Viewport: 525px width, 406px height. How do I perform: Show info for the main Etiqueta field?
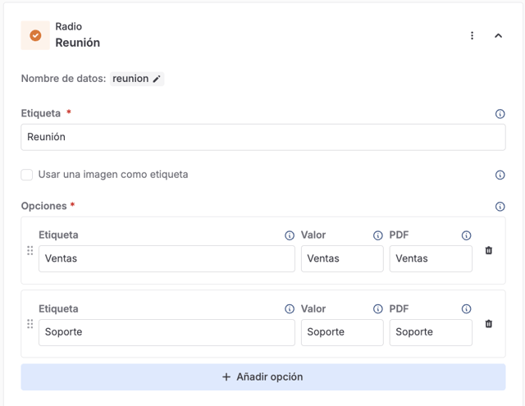(x=500, y=114)
